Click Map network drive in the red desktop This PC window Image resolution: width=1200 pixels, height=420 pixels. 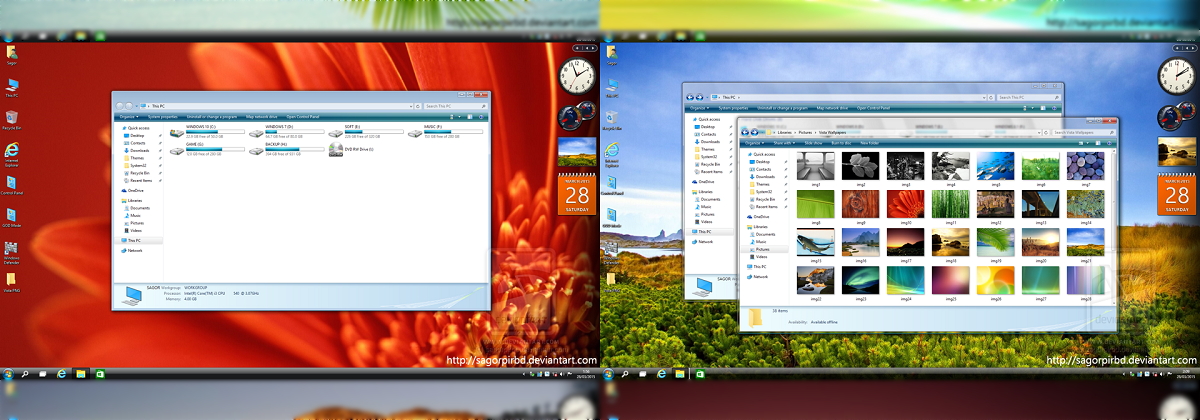pyautogui.click(x=263, y=117)
